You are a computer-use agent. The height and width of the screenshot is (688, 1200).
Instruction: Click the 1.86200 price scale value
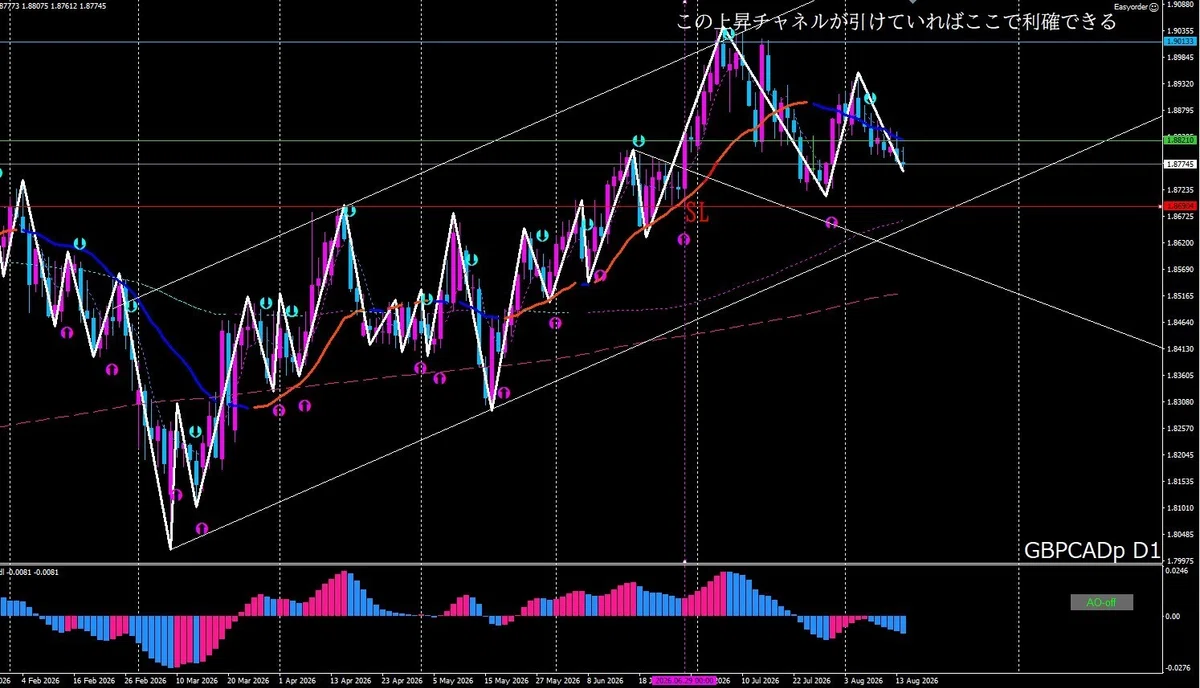coord(1180,243)
